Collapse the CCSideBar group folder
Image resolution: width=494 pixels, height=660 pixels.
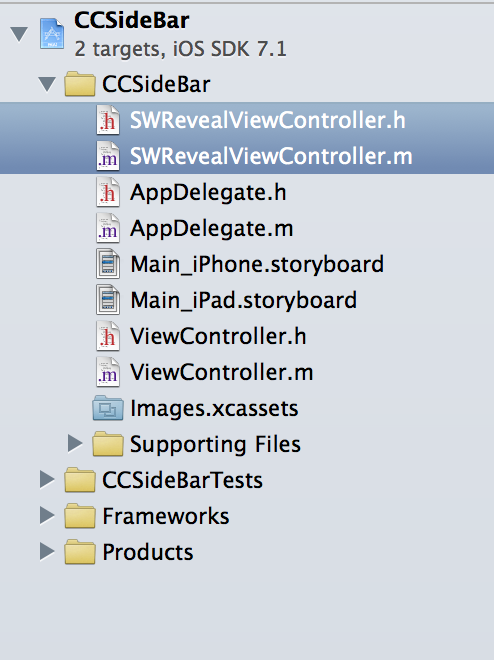click(x=47, y=84)
